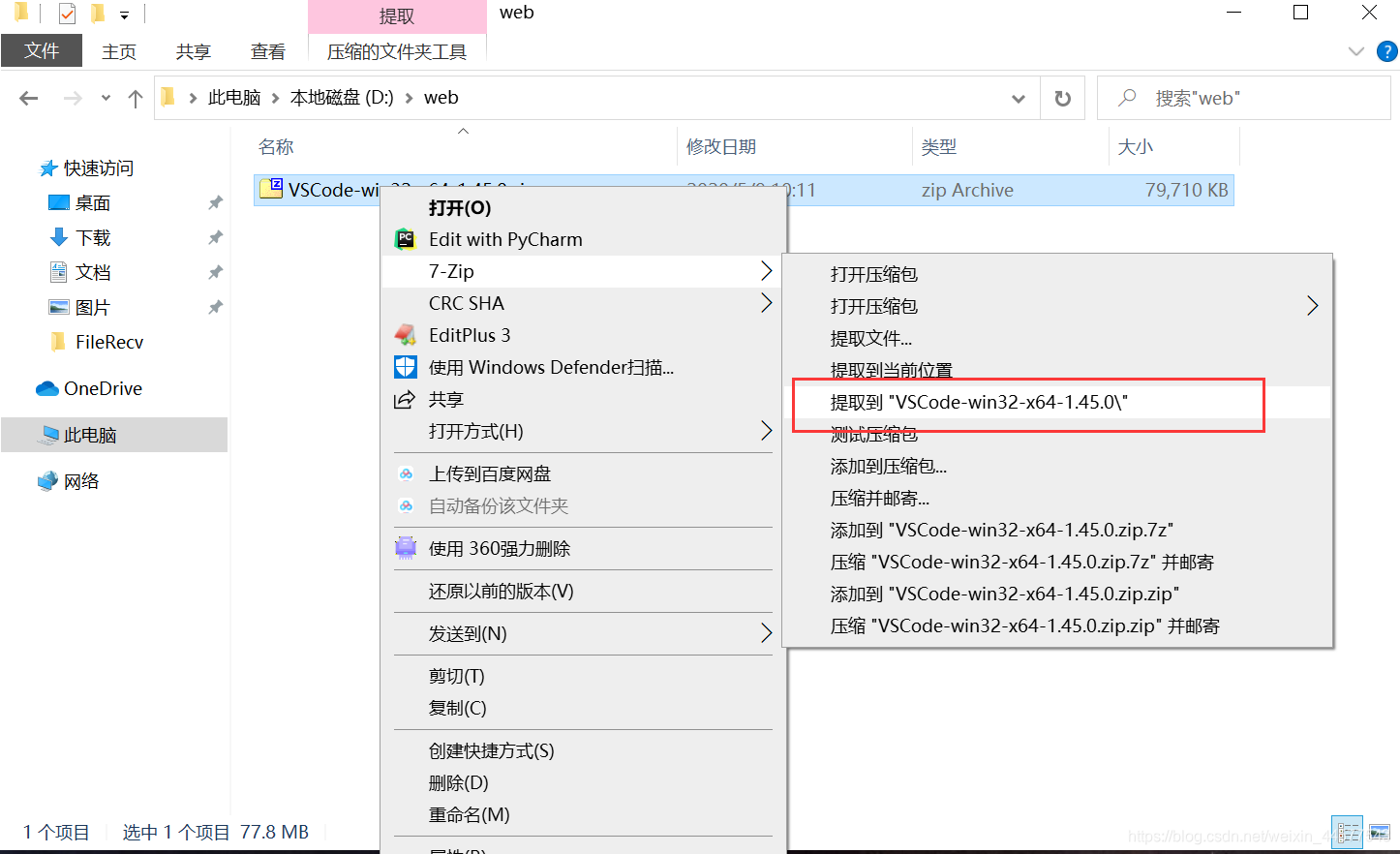Viewport: 1400px width, 854px height.
Task: Choose 创建快捷方式(S)
Action: (x=585, y=750)
